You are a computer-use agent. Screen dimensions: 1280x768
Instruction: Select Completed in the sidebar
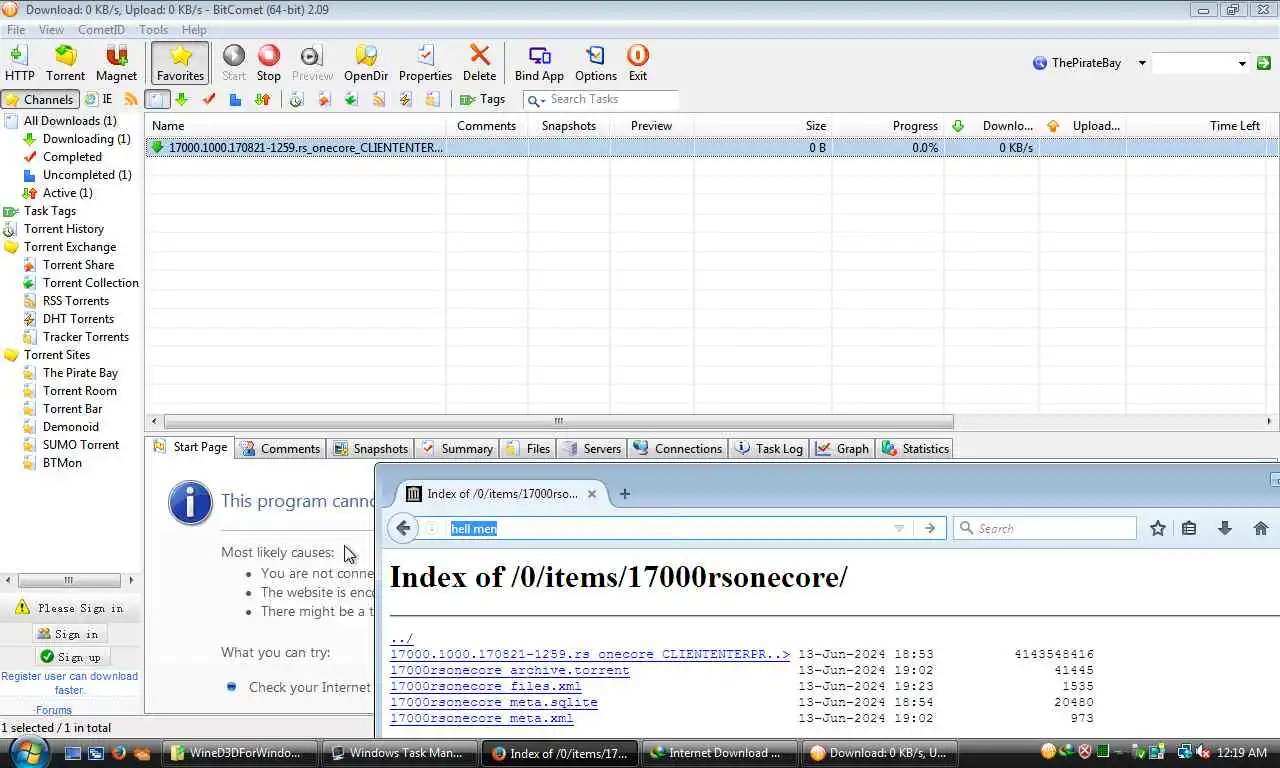click(x=72, y=157)
